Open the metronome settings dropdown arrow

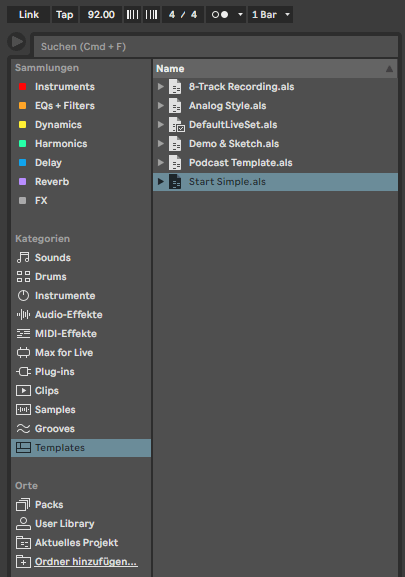(x=240, y=15)
